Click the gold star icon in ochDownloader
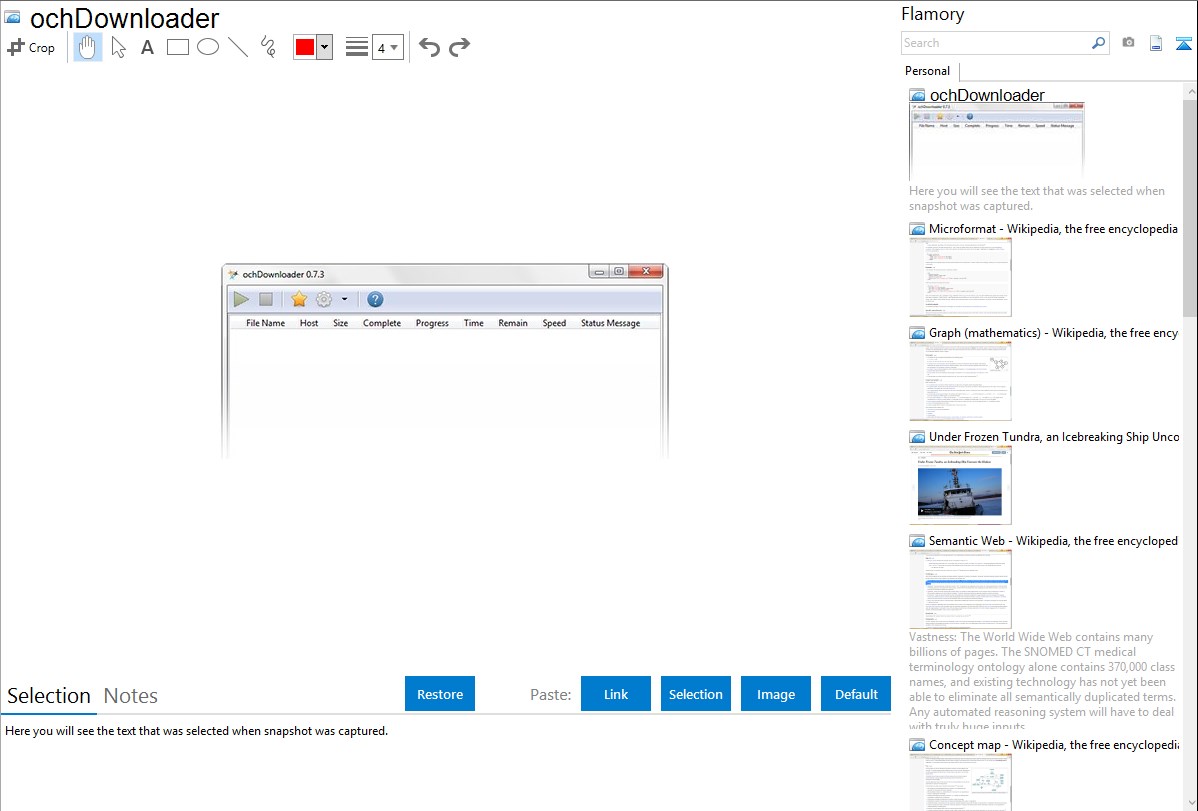 click(299, 299)
